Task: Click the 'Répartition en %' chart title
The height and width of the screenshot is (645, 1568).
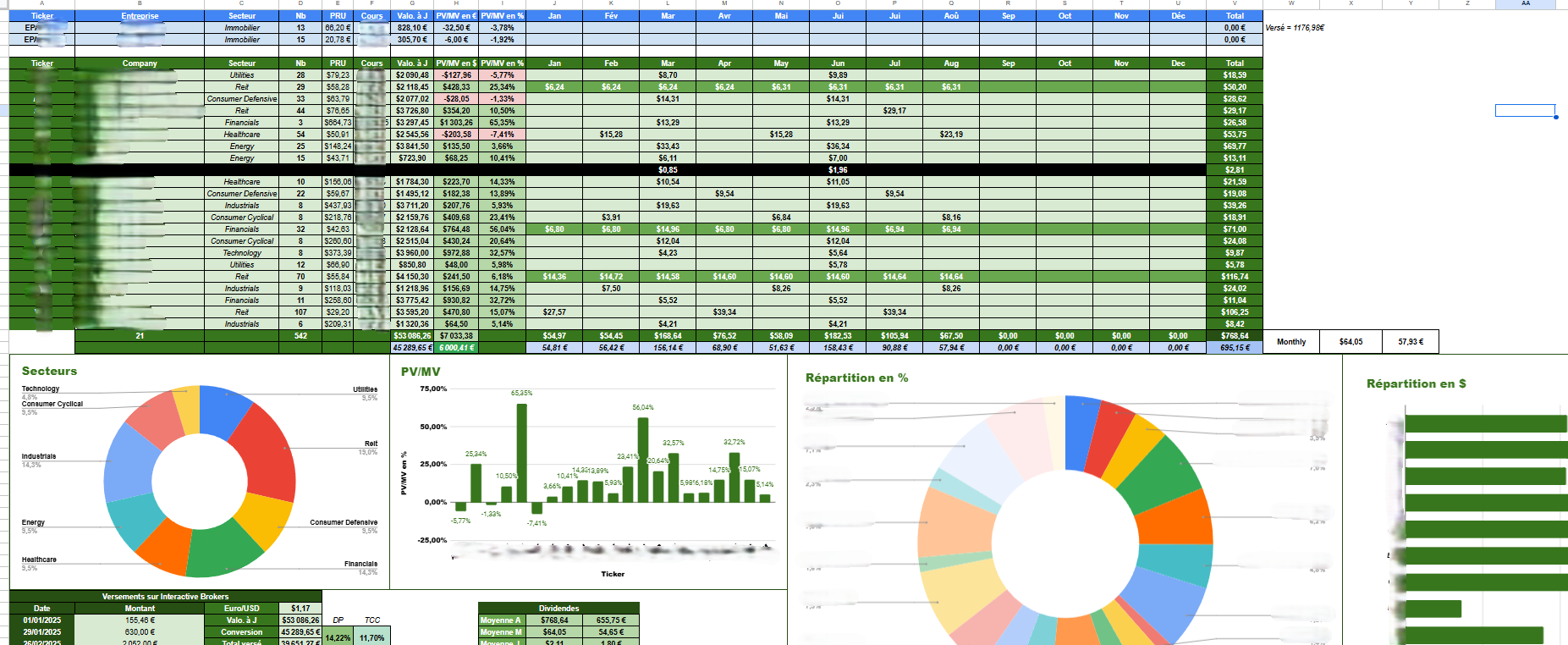Action: (x=856, y=378)
